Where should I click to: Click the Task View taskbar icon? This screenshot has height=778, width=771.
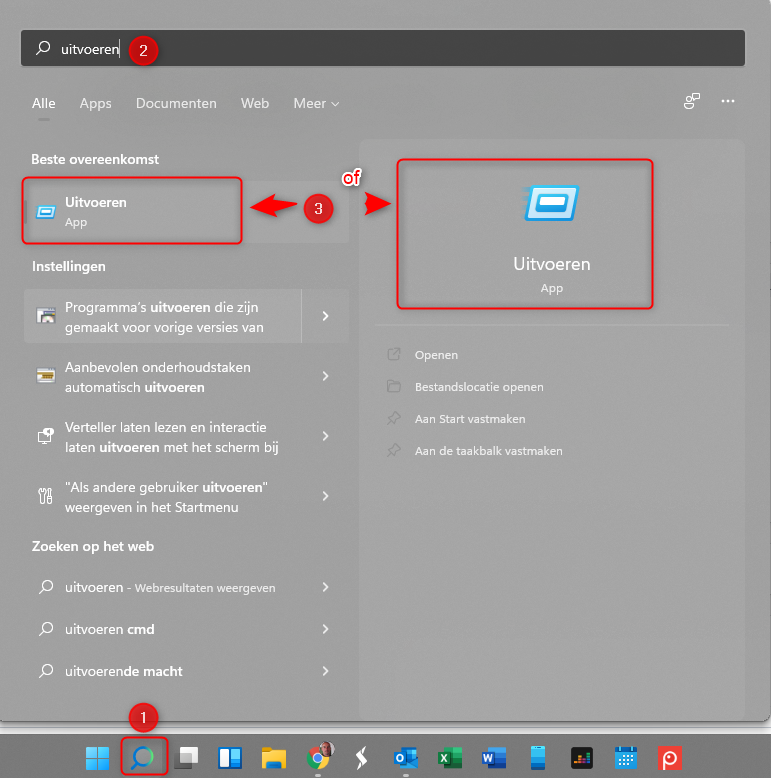(186, 757)
